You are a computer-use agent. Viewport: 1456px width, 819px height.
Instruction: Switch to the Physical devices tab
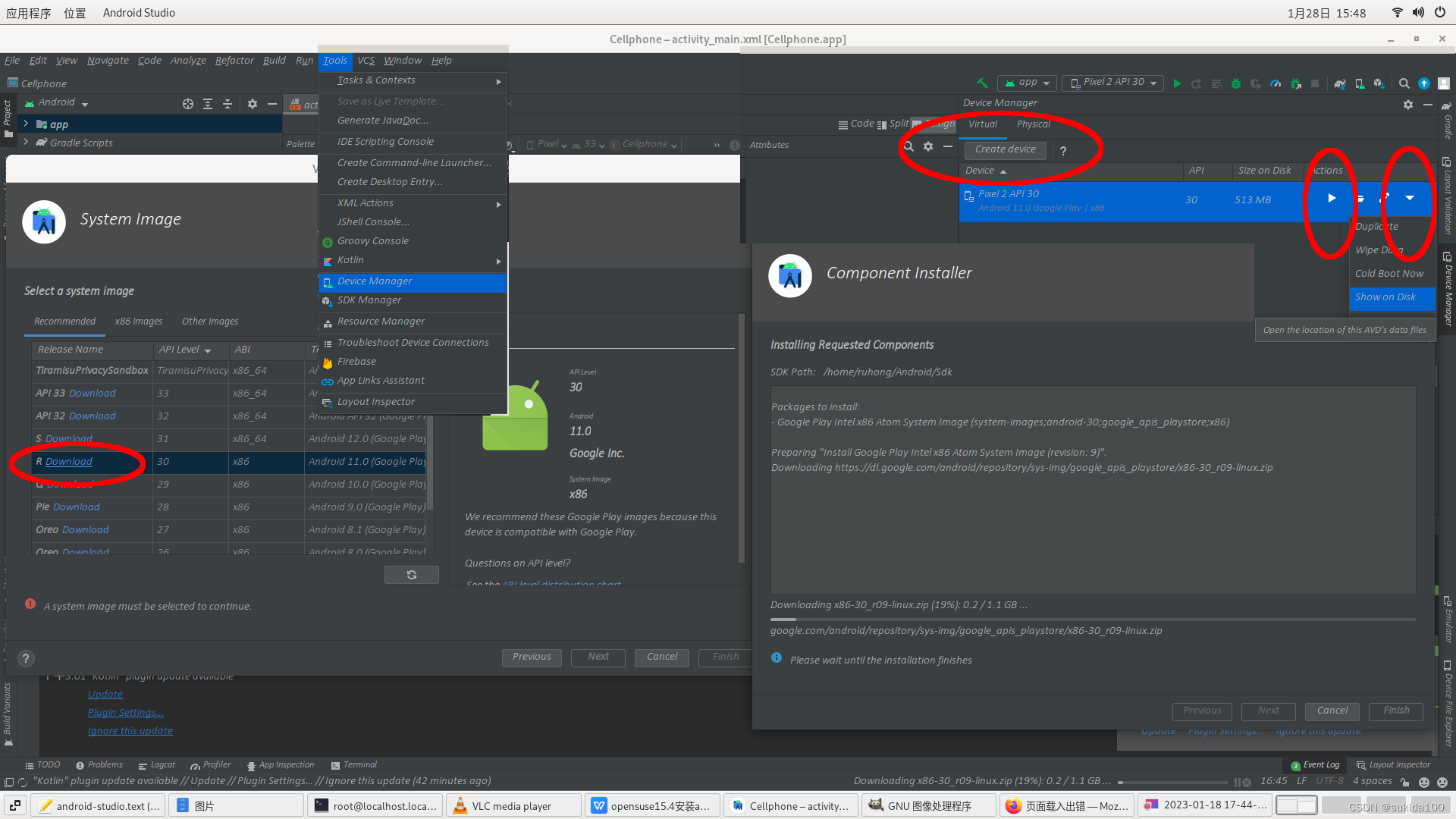[x=1033, y=124]
